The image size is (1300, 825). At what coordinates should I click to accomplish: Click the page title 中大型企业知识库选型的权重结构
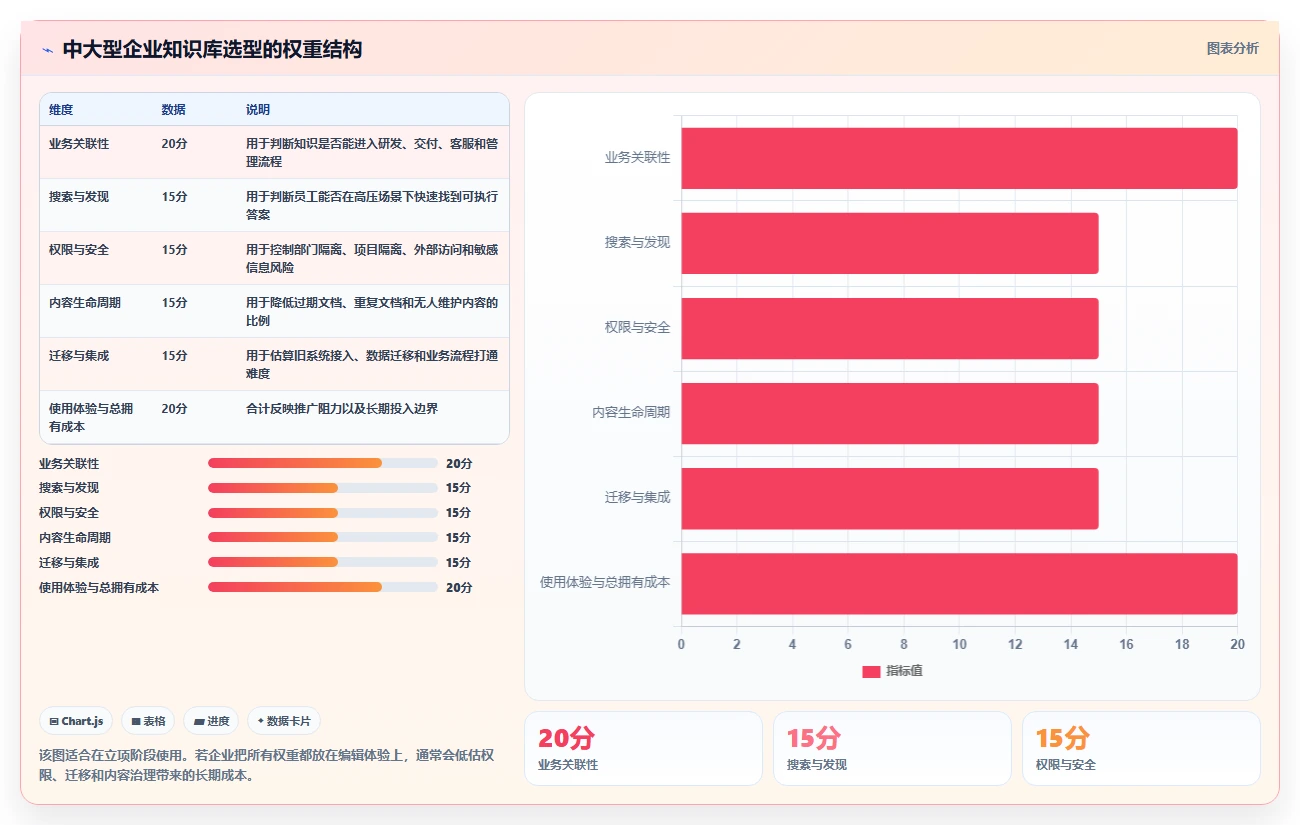212,50
